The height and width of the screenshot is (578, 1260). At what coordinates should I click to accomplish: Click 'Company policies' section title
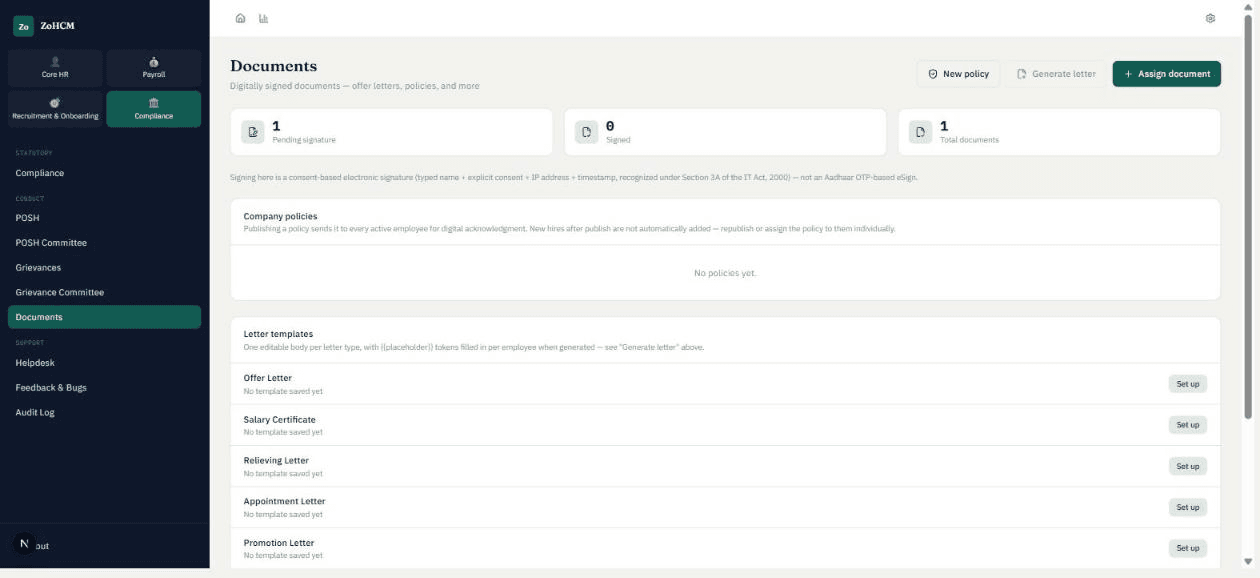point(280,216)
